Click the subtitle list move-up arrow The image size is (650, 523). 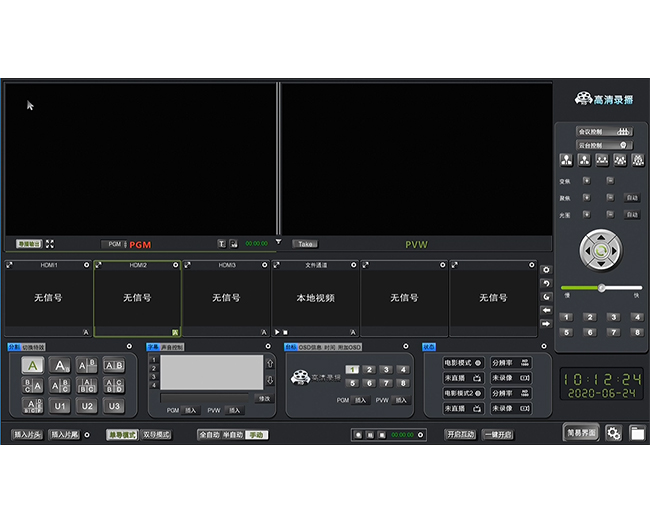[x=269, y=362]
